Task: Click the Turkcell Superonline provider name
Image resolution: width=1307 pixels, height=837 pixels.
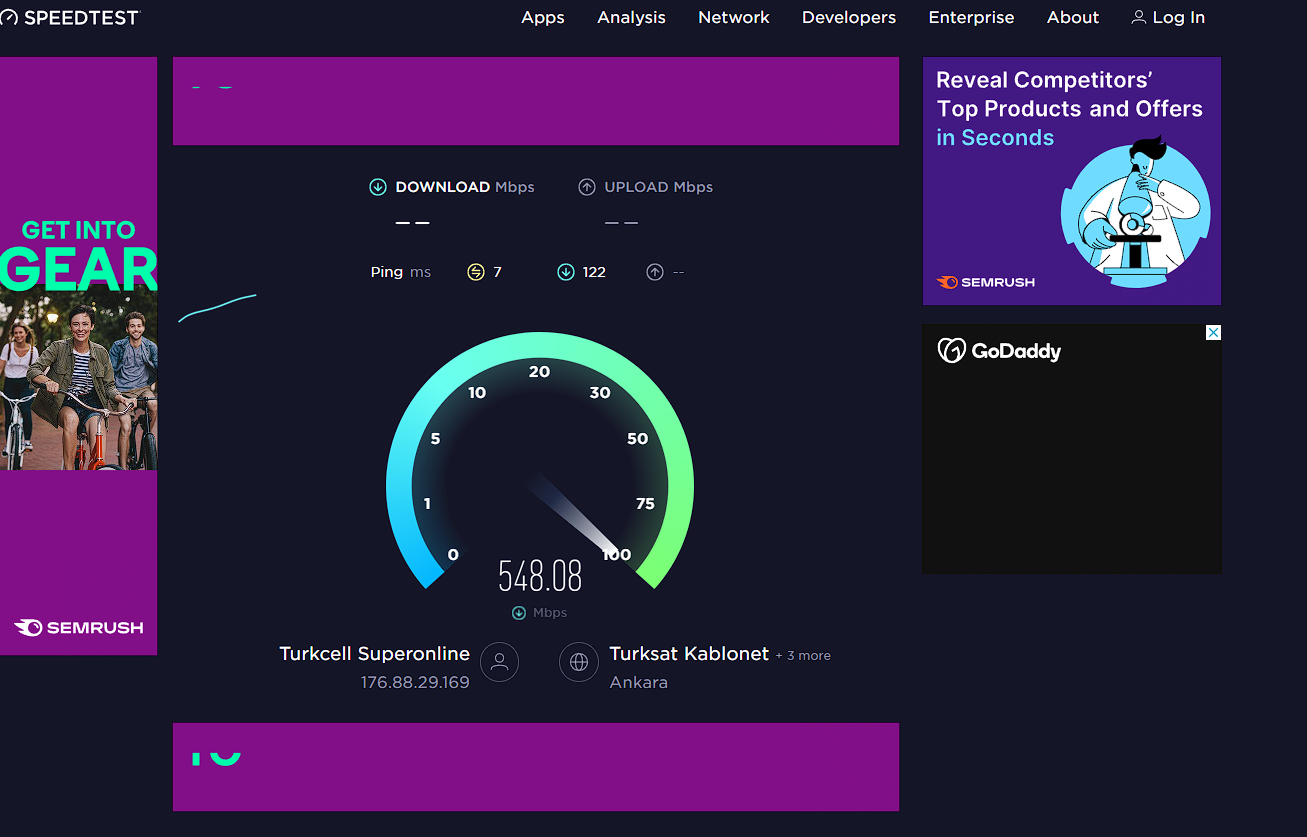Action: coord(374,653)
